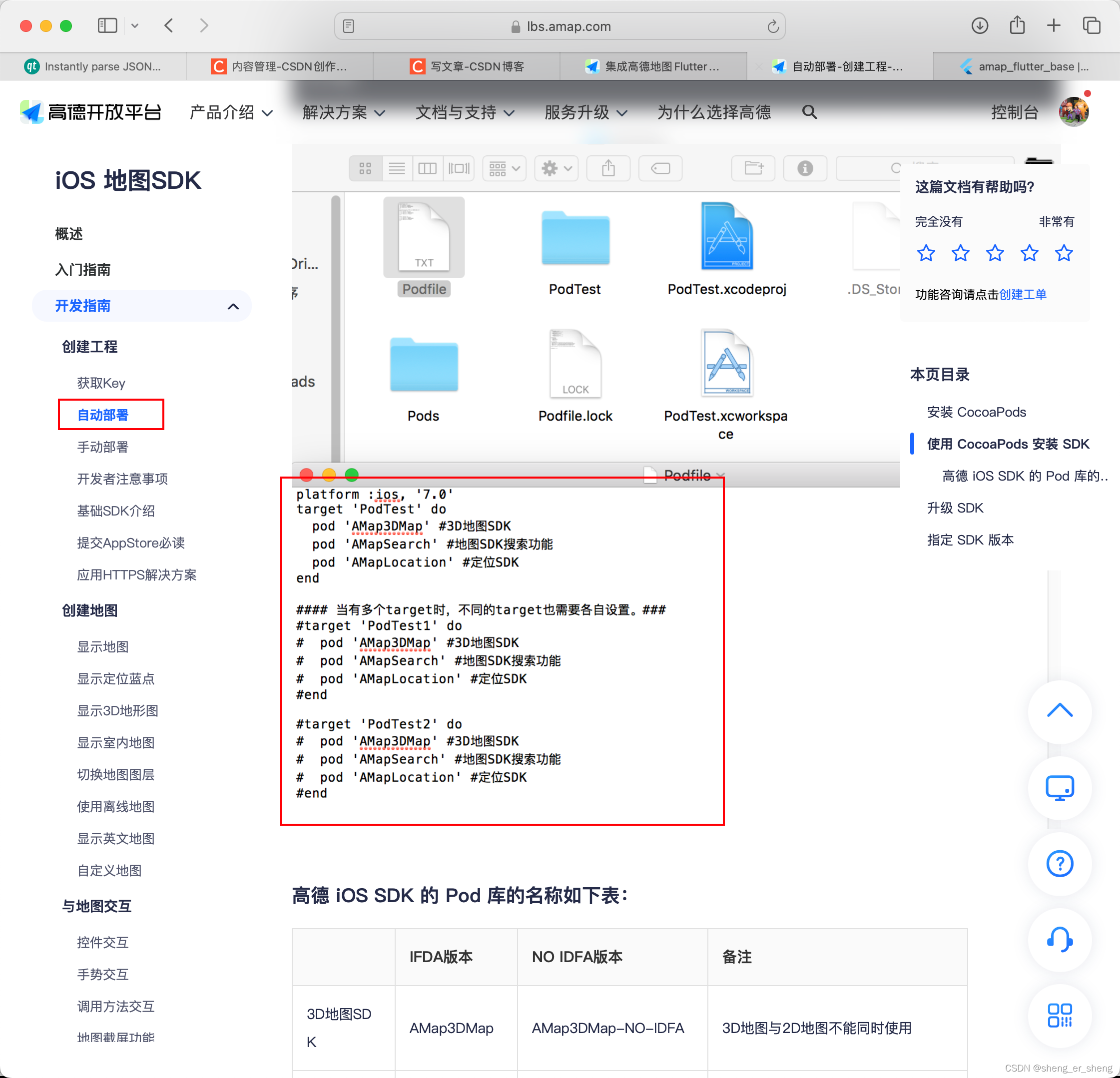This screenshot has width=1120, height=1078.
Task: Add a new tab with plus icon
Action: click(1054, 25)
